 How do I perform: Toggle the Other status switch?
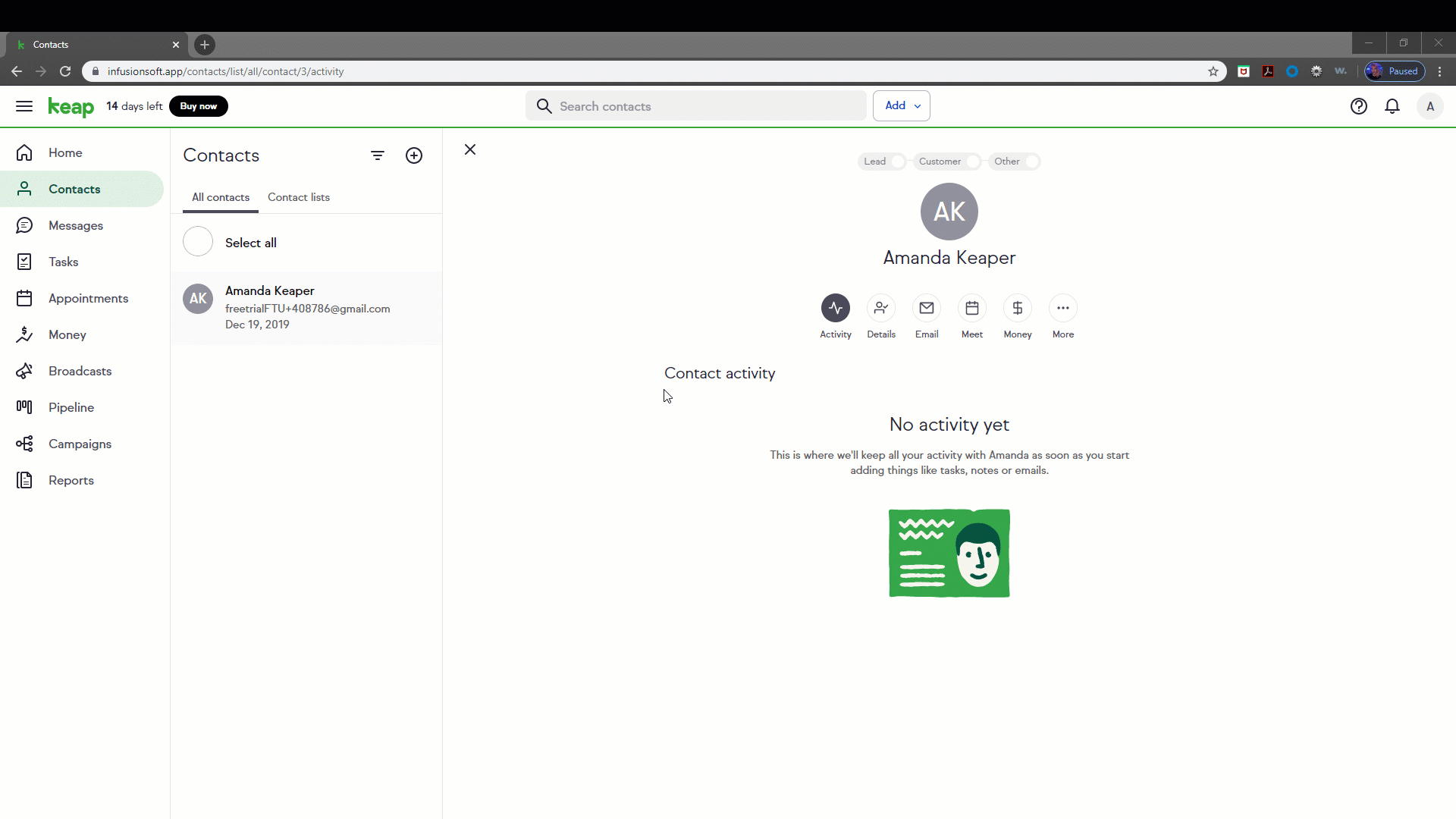(1031, 162)
